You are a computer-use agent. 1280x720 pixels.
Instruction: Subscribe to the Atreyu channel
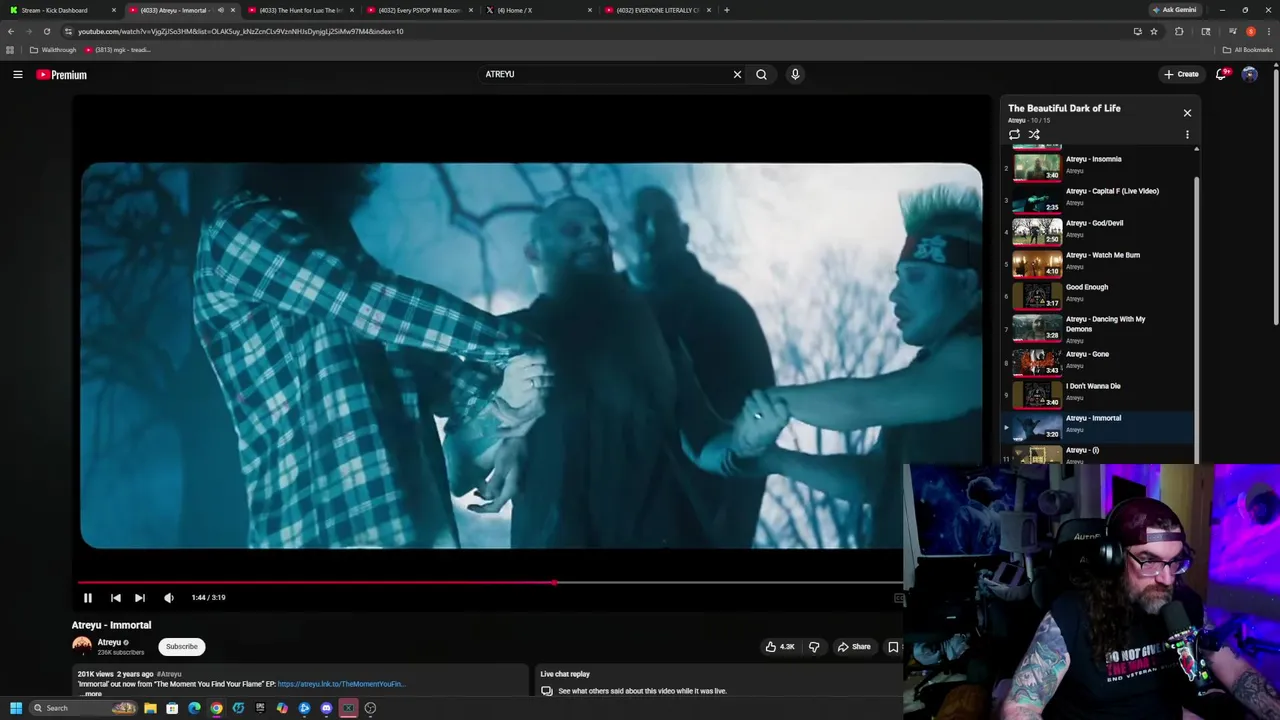tap(182, 646)
